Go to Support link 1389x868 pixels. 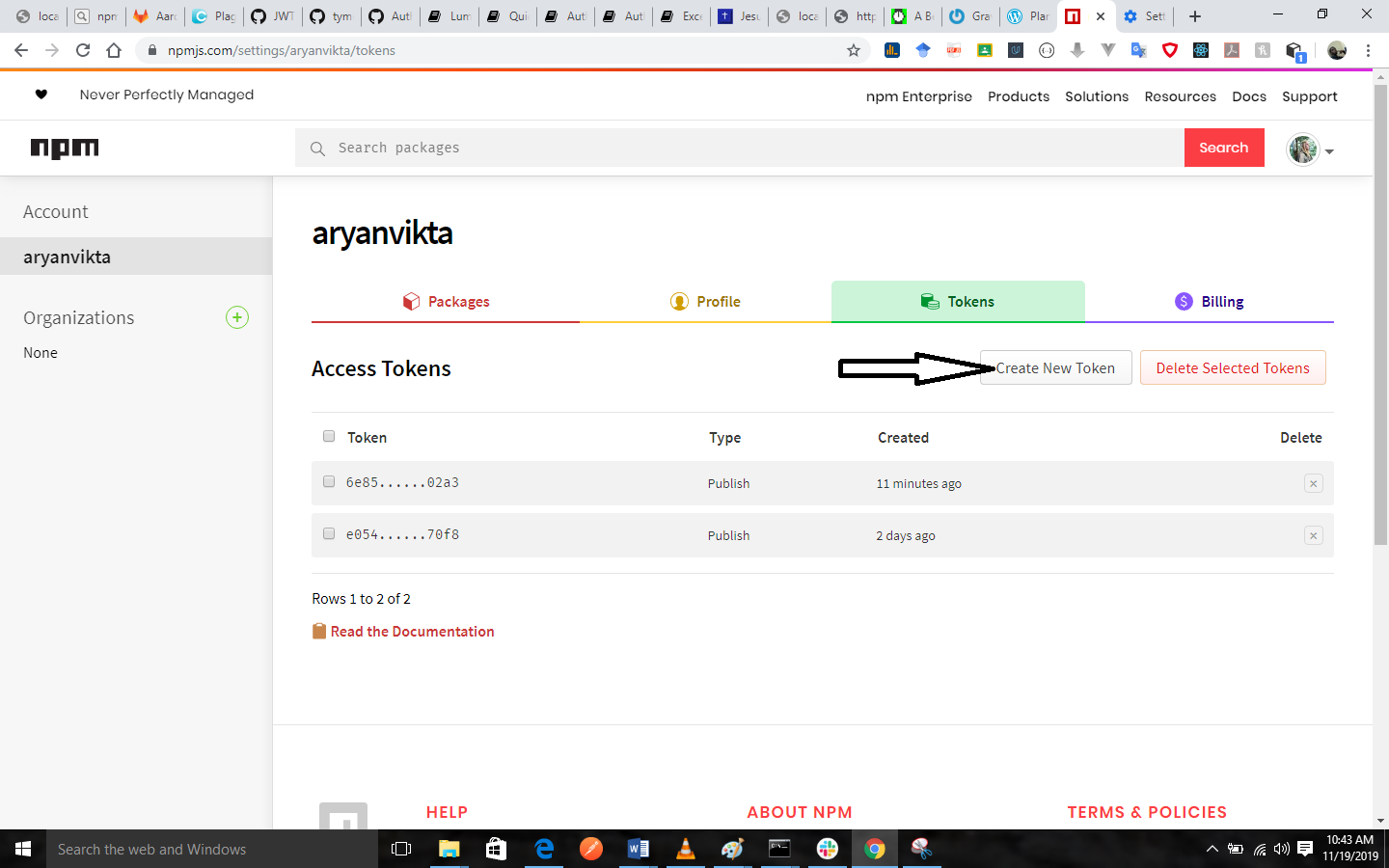pyautogui.click(x=1310, y=96)
